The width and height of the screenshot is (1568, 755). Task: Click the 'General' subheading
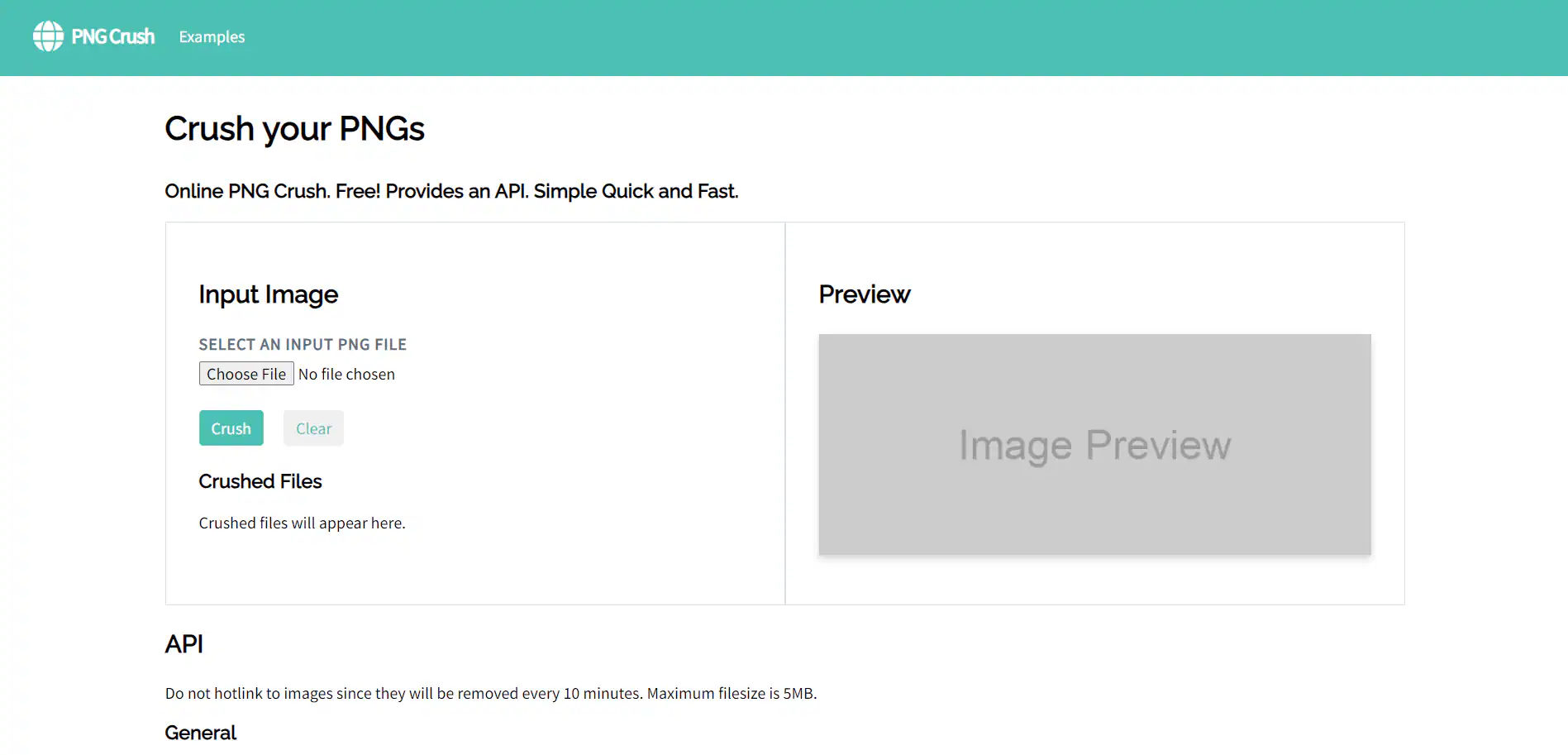point(201,733)
